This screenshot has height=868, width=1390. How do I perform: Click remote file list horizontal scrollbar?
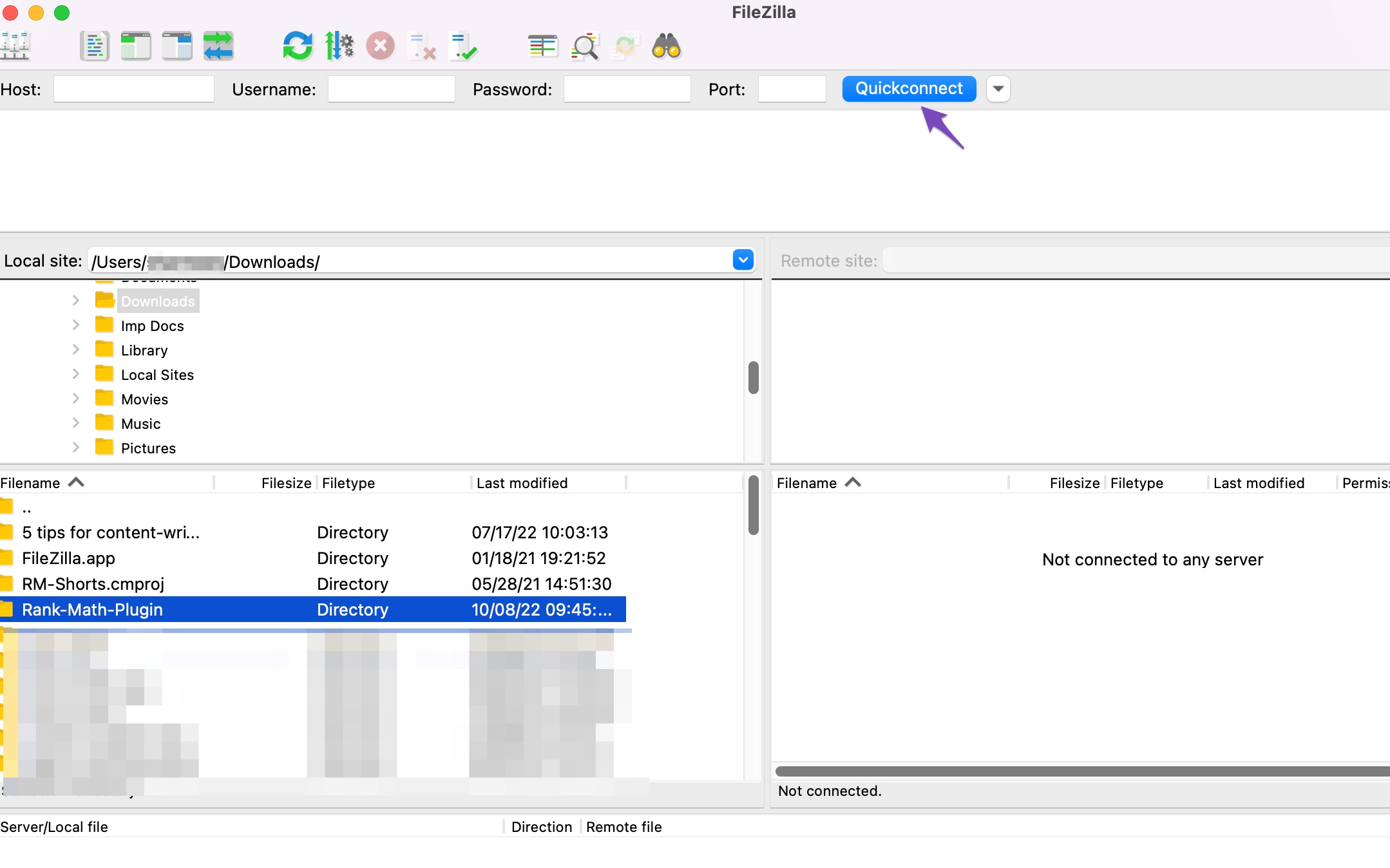tap(1082, 771)
